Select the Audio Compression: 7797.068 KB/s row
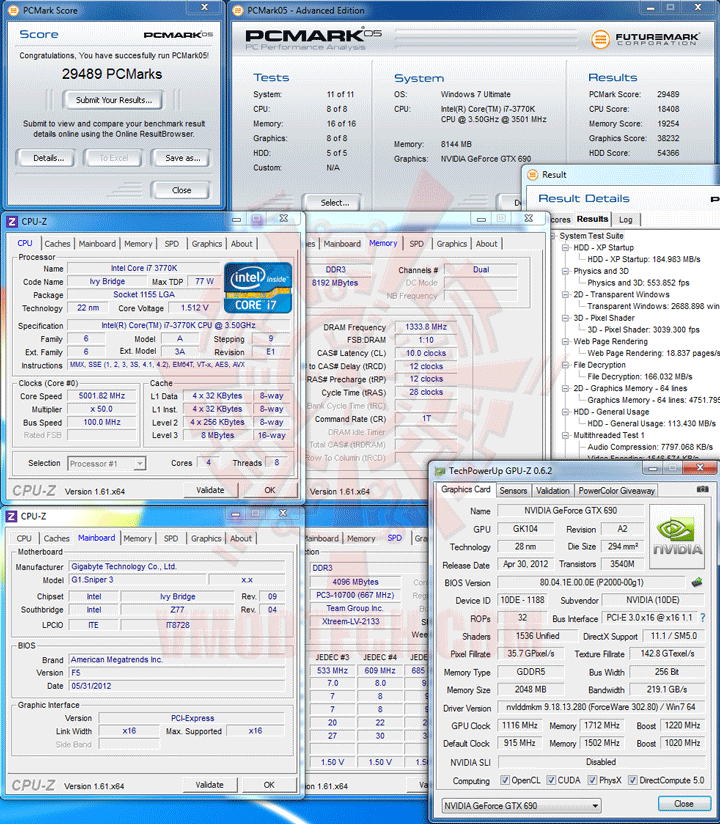The width and height of the screenshot is (720, 824). pos(650,447)
